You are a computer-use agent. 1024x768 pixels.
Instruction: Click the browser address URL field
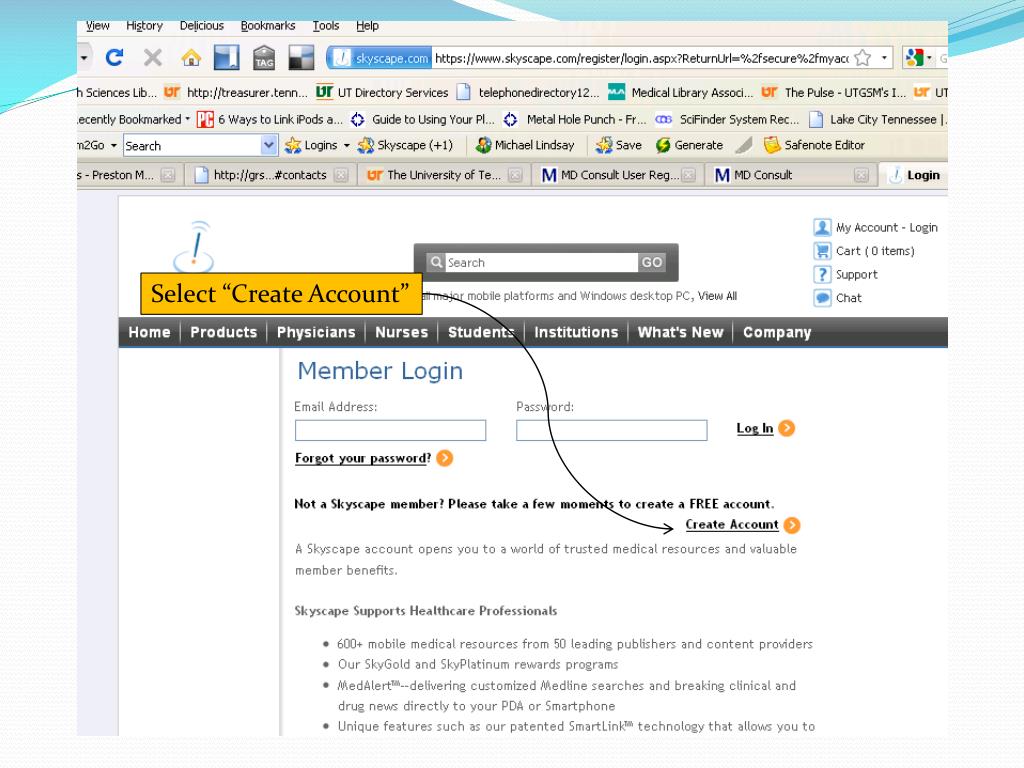click(x=641, y=58)
